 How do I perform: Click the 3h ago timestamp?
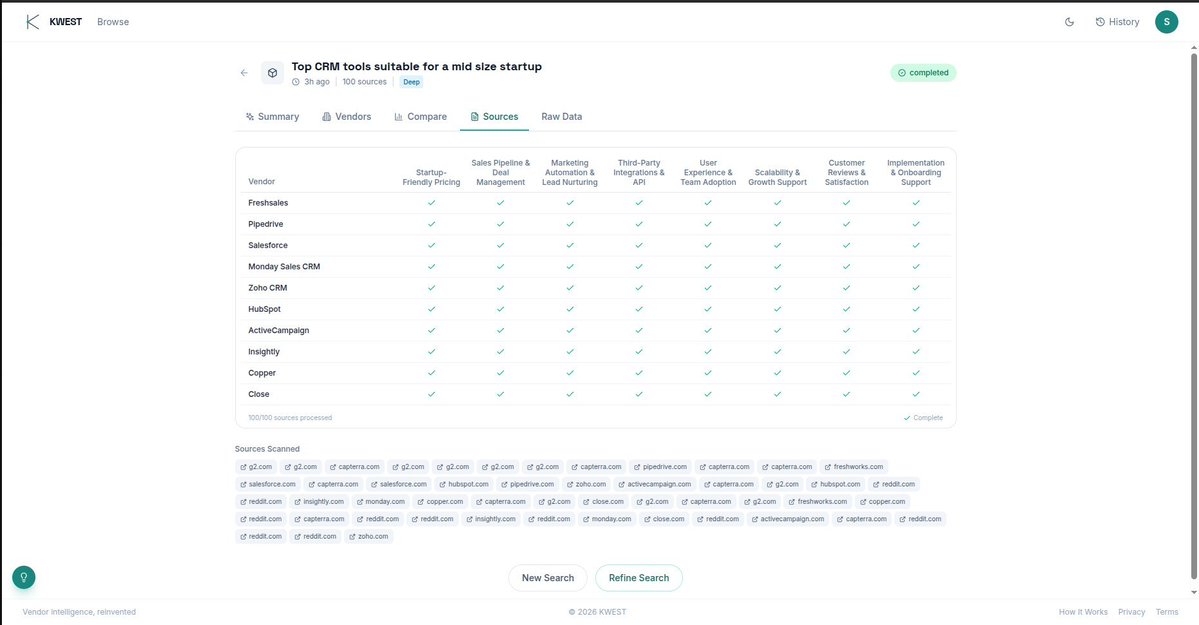(311, 82)
